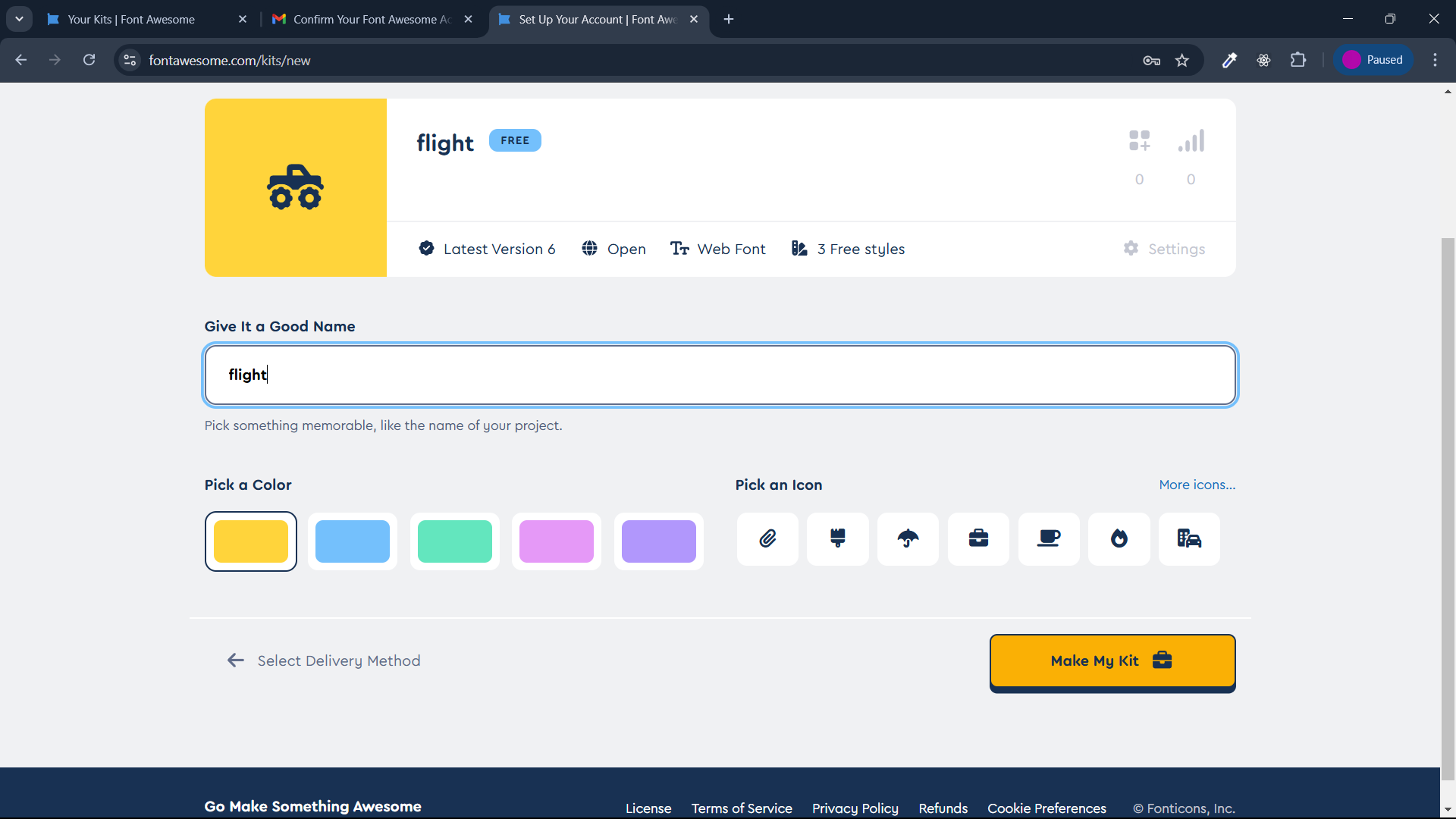Open the License footer link
Image resolution: width=1456 pixels, height=819 pixels.
[x=648, y=808]
